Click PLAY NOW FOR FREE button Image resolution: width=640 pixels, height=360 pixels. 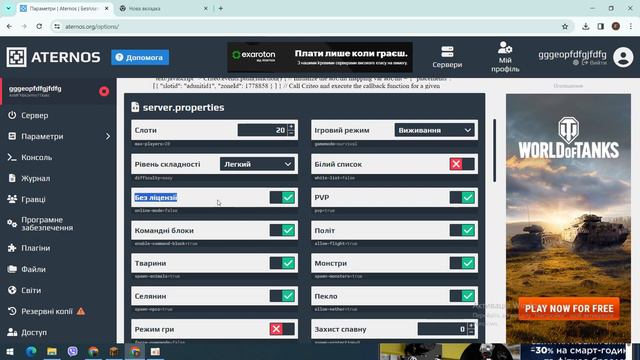point(569,309)
